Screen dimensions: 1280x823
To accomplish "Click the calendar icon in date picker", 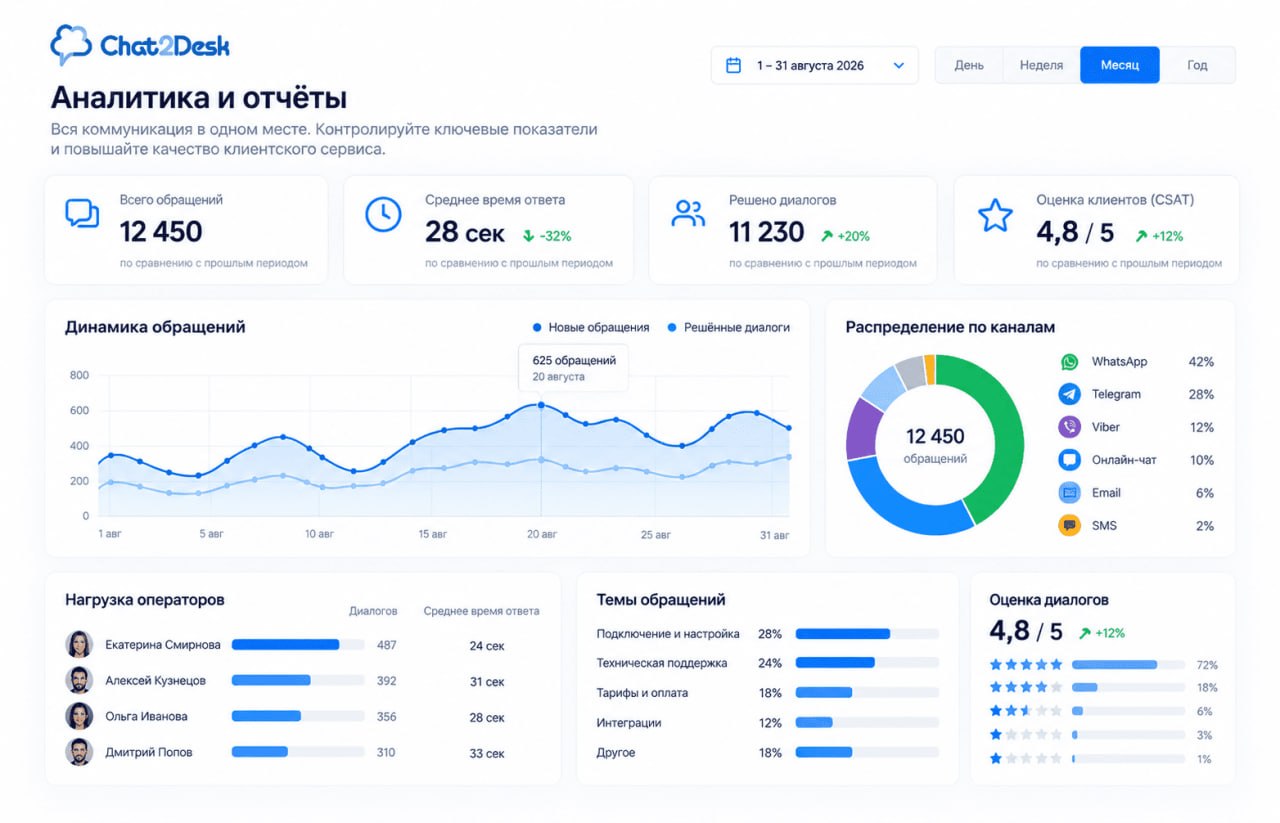I will pyautogui.click(x=733, y=65).
